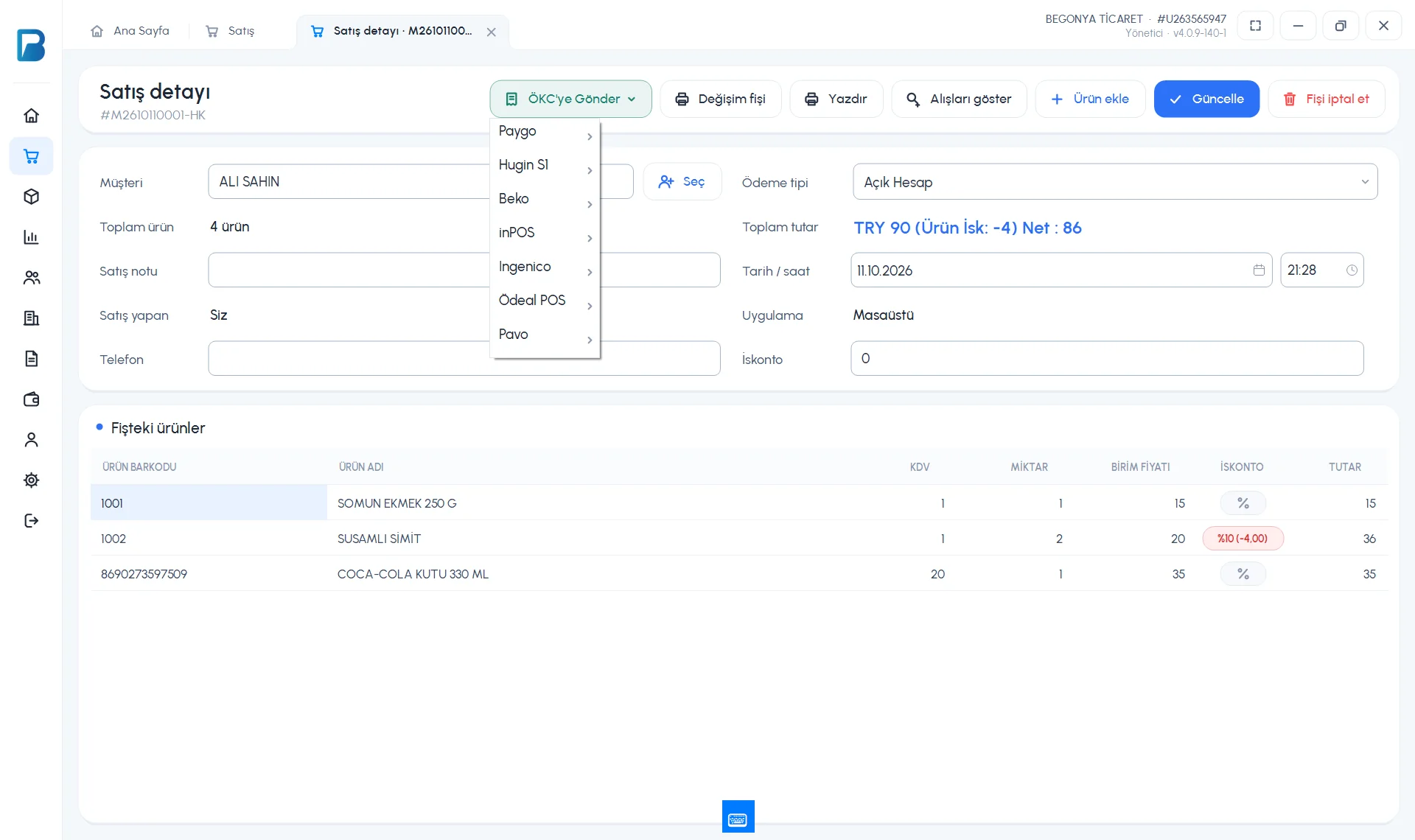This screenshot has height=840, width=1415.
Task: Switch to the Satış tab
Action: click(x=231, y=31)
